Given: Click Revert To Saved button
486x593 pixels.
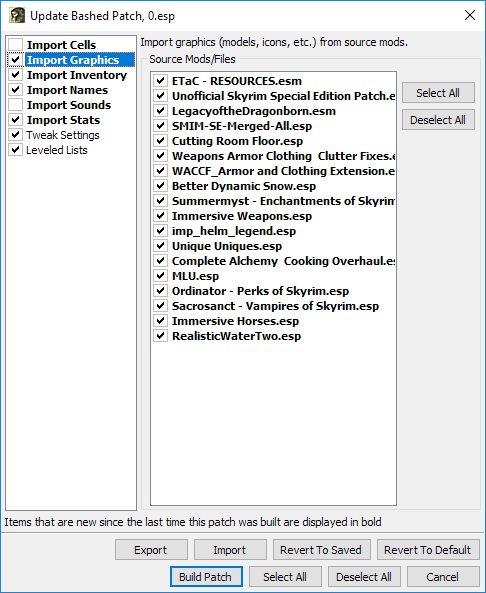Looking at the screenshot, I should 321,550.
